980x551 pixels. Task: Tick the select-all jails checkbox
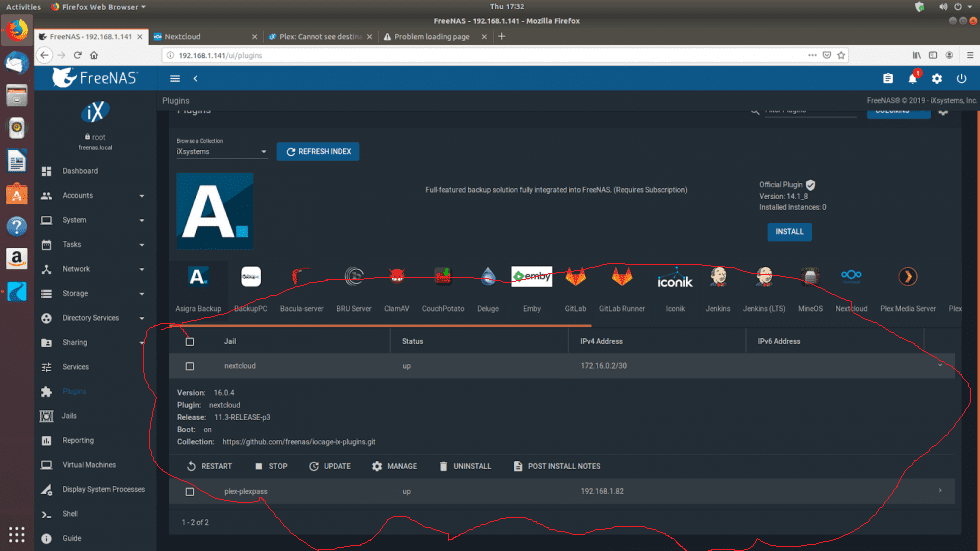click(x=190, y=342)
